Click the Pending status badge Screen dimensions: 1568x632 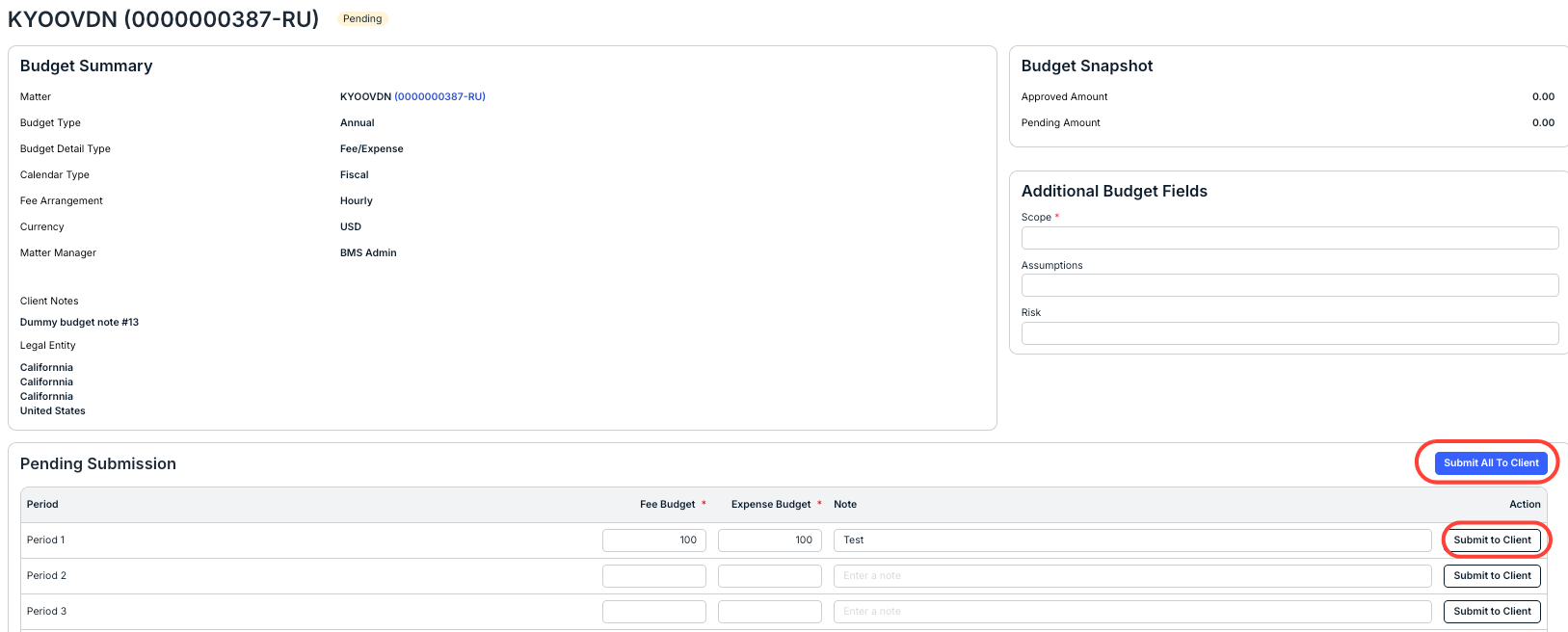click(362, 18)
